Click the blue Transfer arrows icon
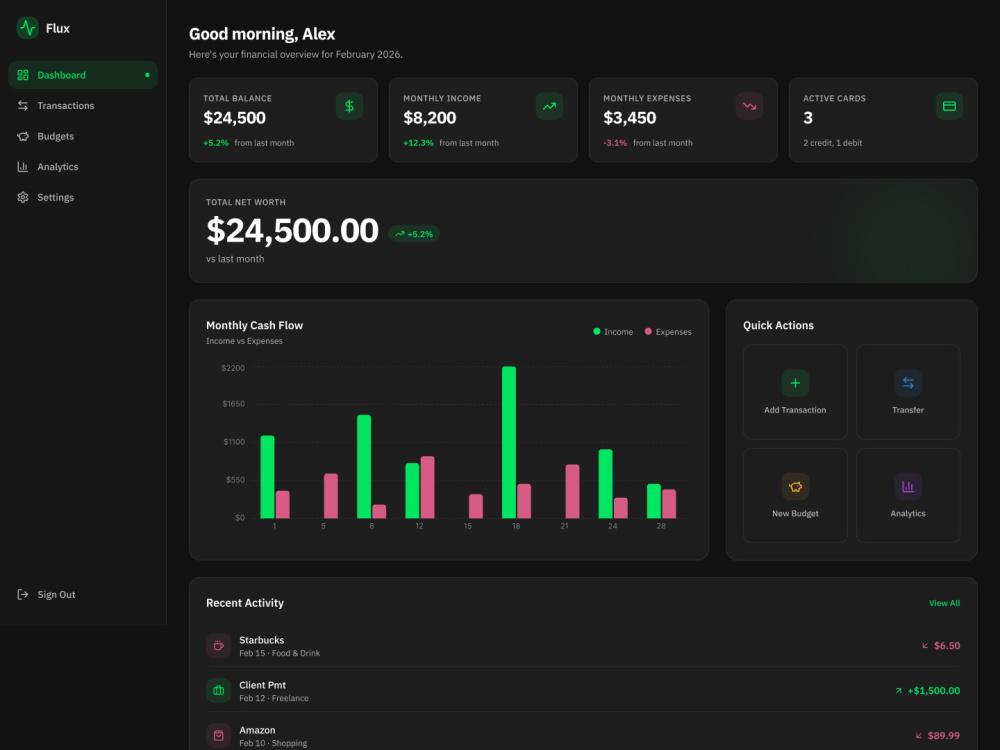This screenshot has height=750, width=1000. pyautogui.click(x=908, y=383)
